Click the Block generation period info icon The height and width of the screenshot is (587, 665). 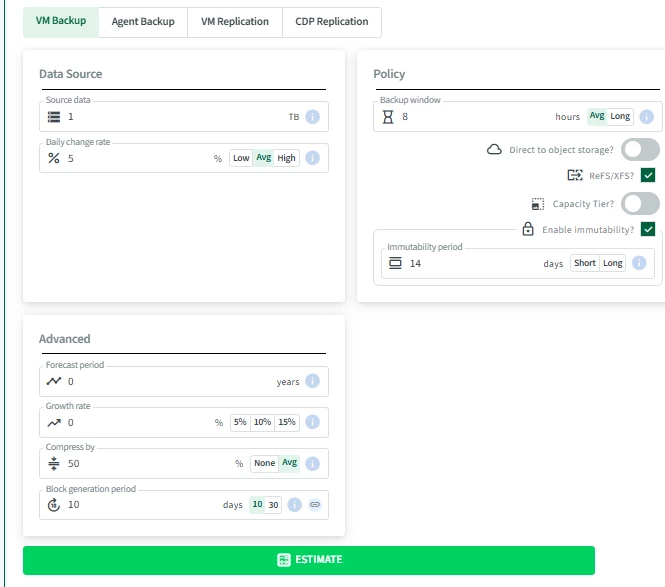click(294, 505)
